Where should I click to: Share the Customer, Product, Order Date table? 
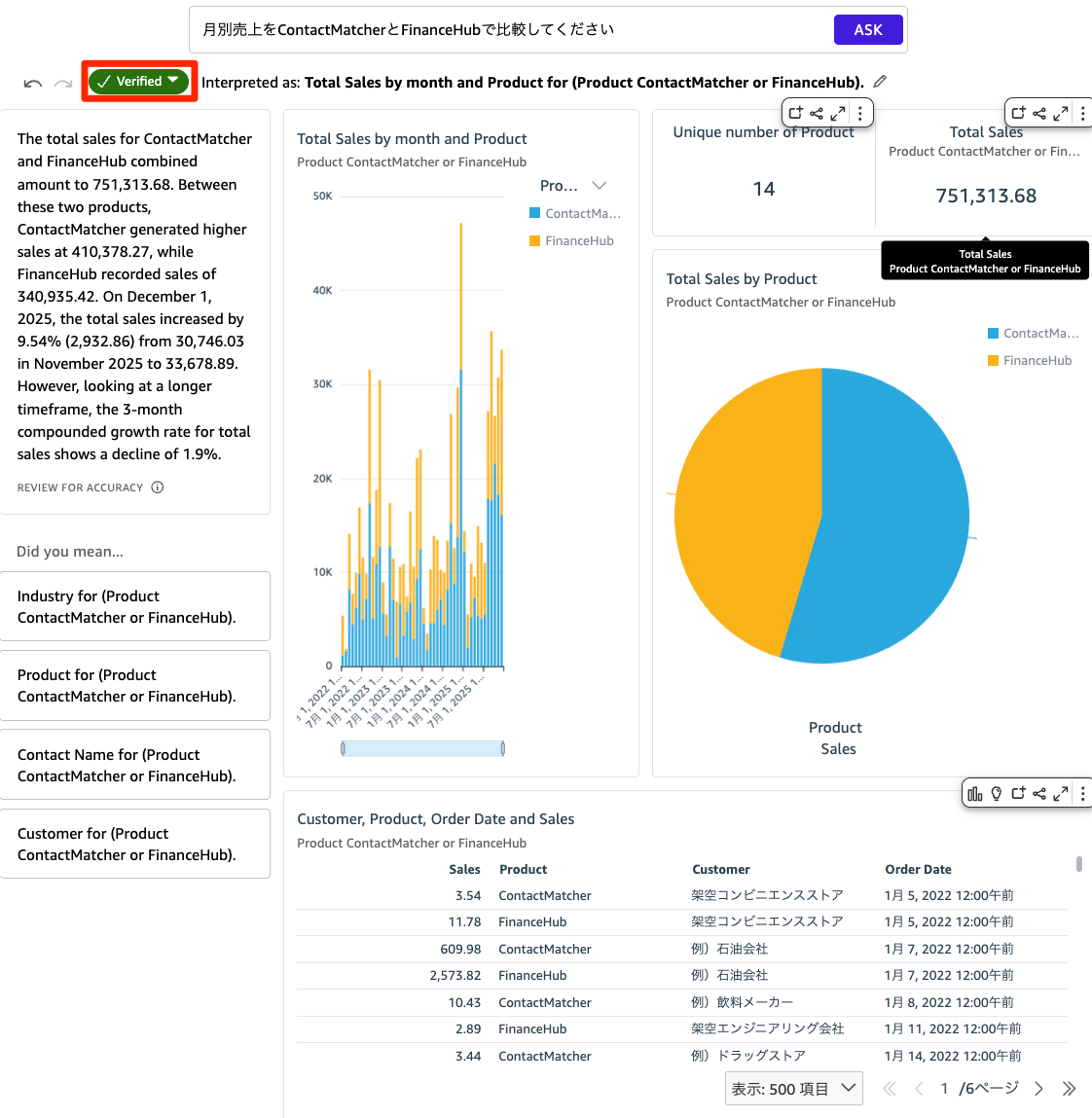(1039, 793)
